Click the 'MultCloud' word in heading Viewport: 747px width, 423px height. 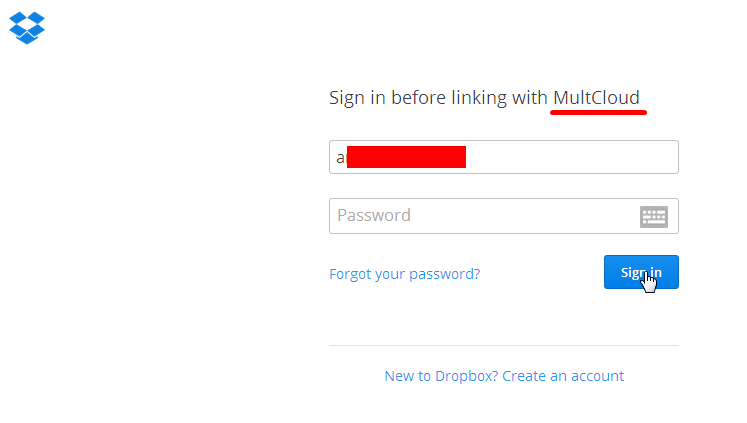(596, 98)
